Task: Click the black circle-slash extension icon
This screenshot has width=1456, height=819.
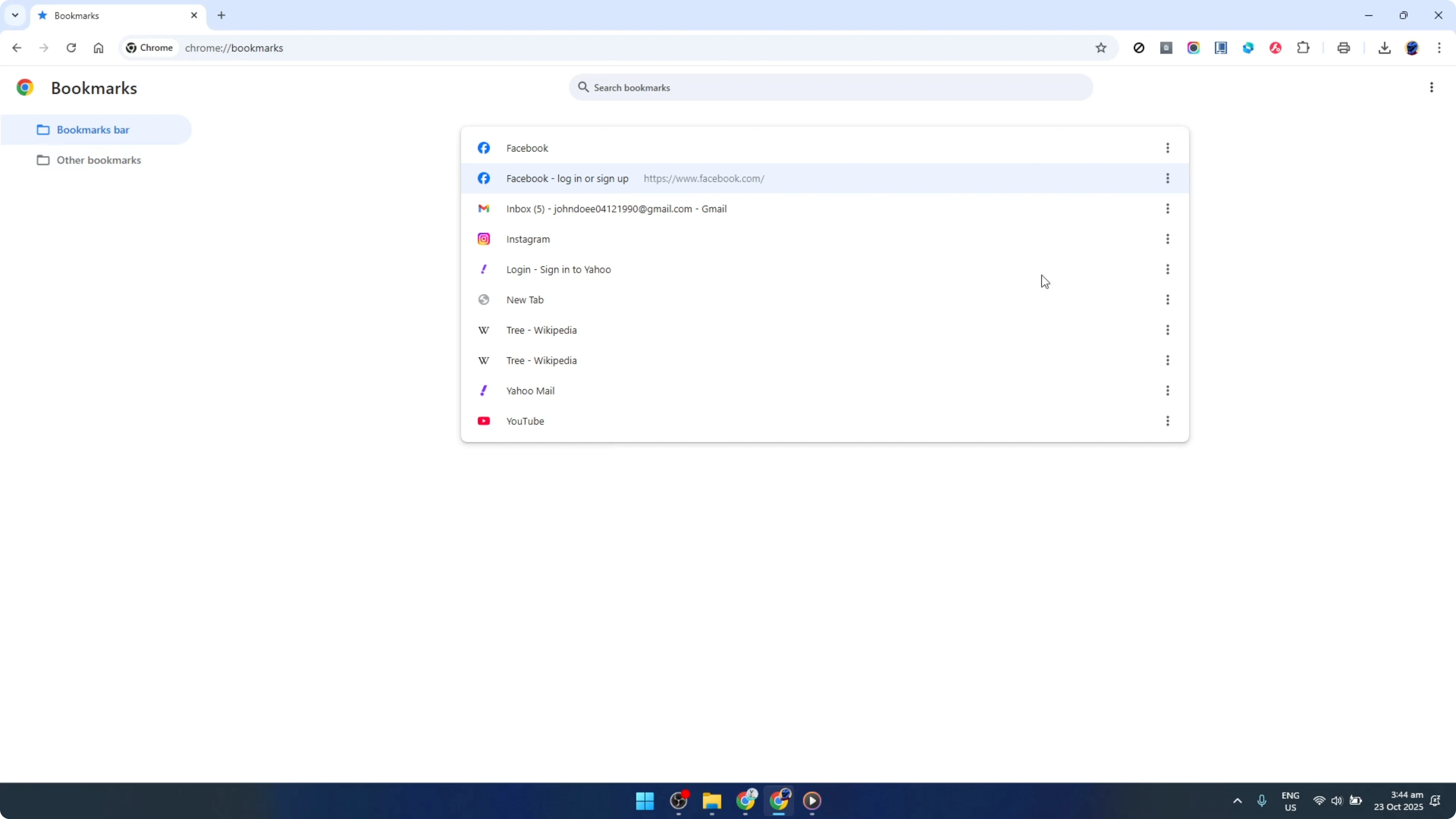Action: tap(1139, 48)
